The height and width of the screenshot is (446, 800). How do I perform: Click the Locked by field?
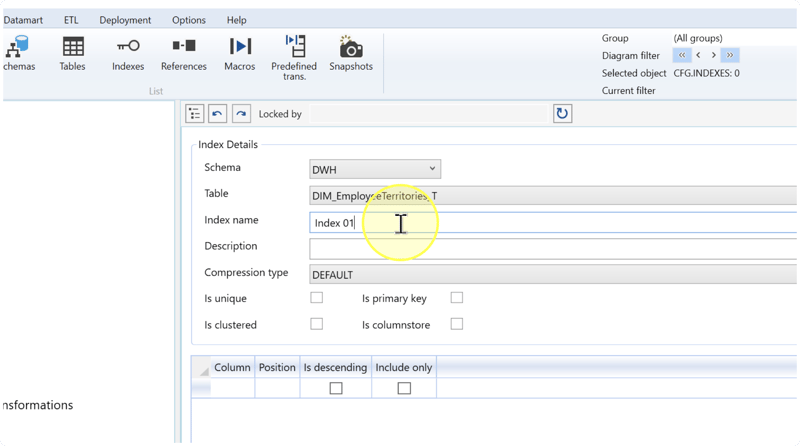point(429,114)
